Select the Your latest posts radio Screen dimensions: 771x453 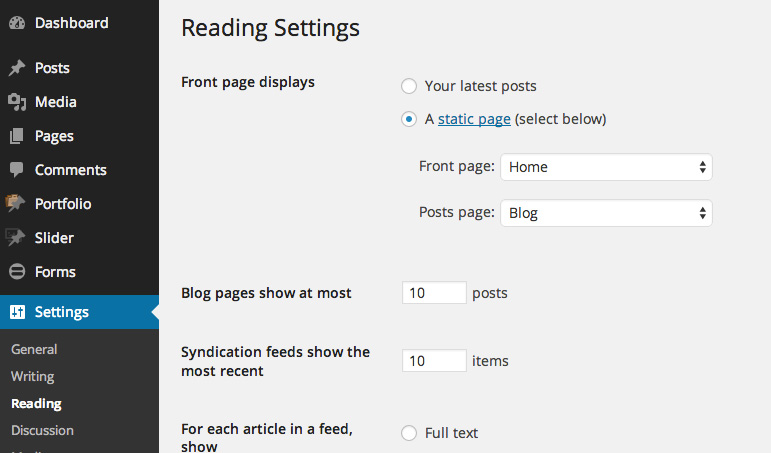click(409, 86)
